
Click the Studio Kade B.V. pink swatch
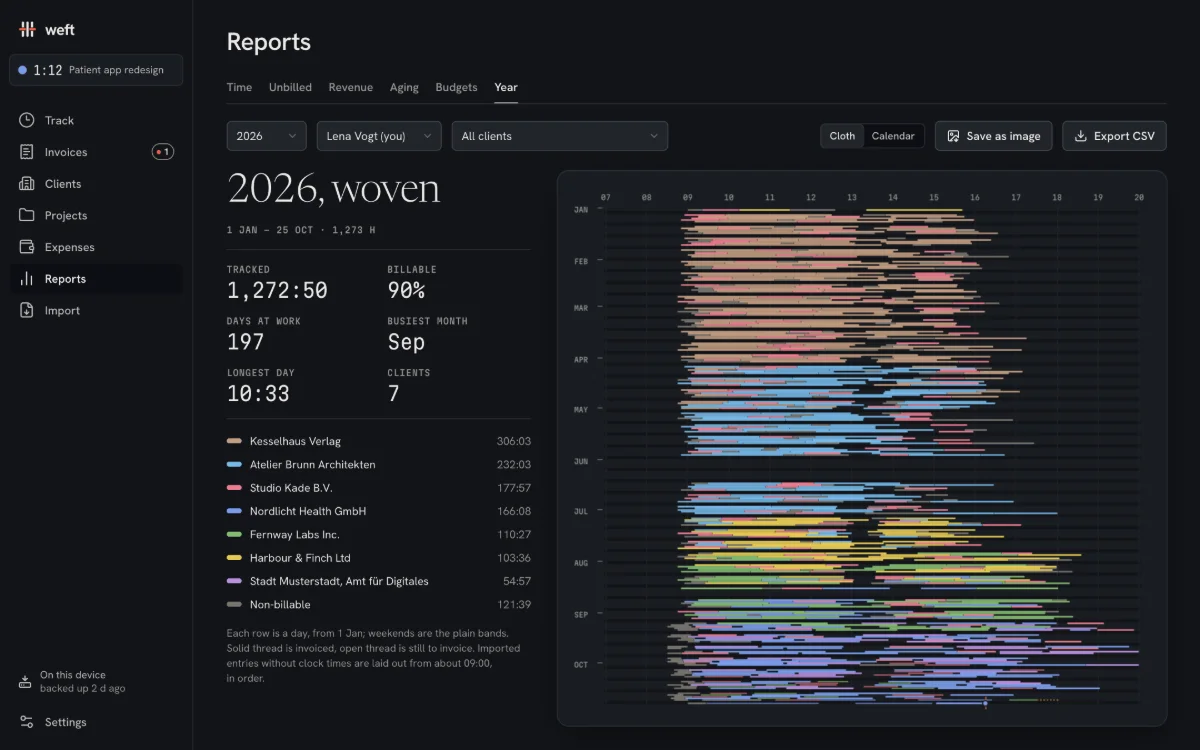234,488
